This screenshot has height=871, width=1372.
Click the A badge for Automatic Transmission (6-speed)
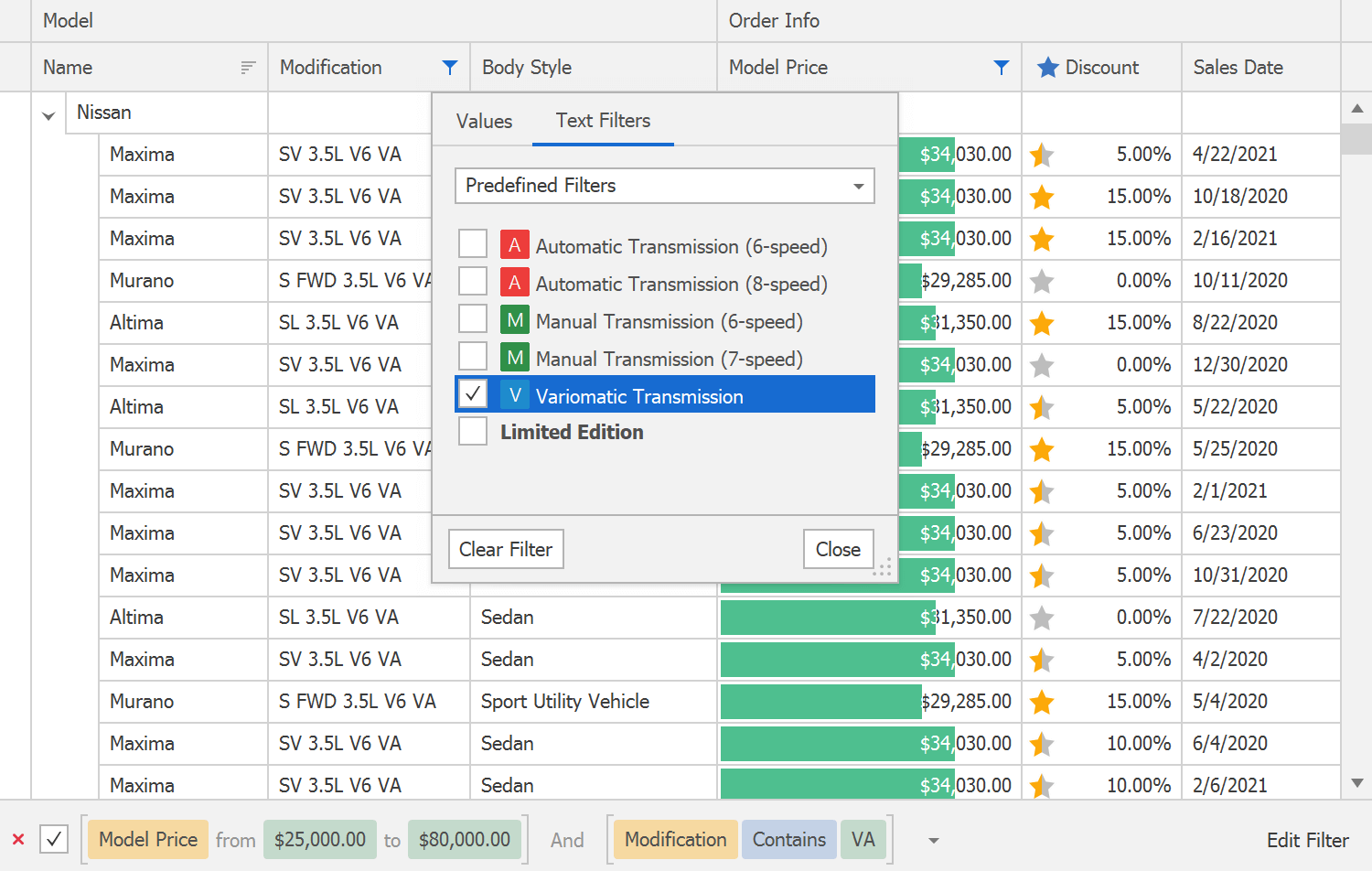[514, 244]
